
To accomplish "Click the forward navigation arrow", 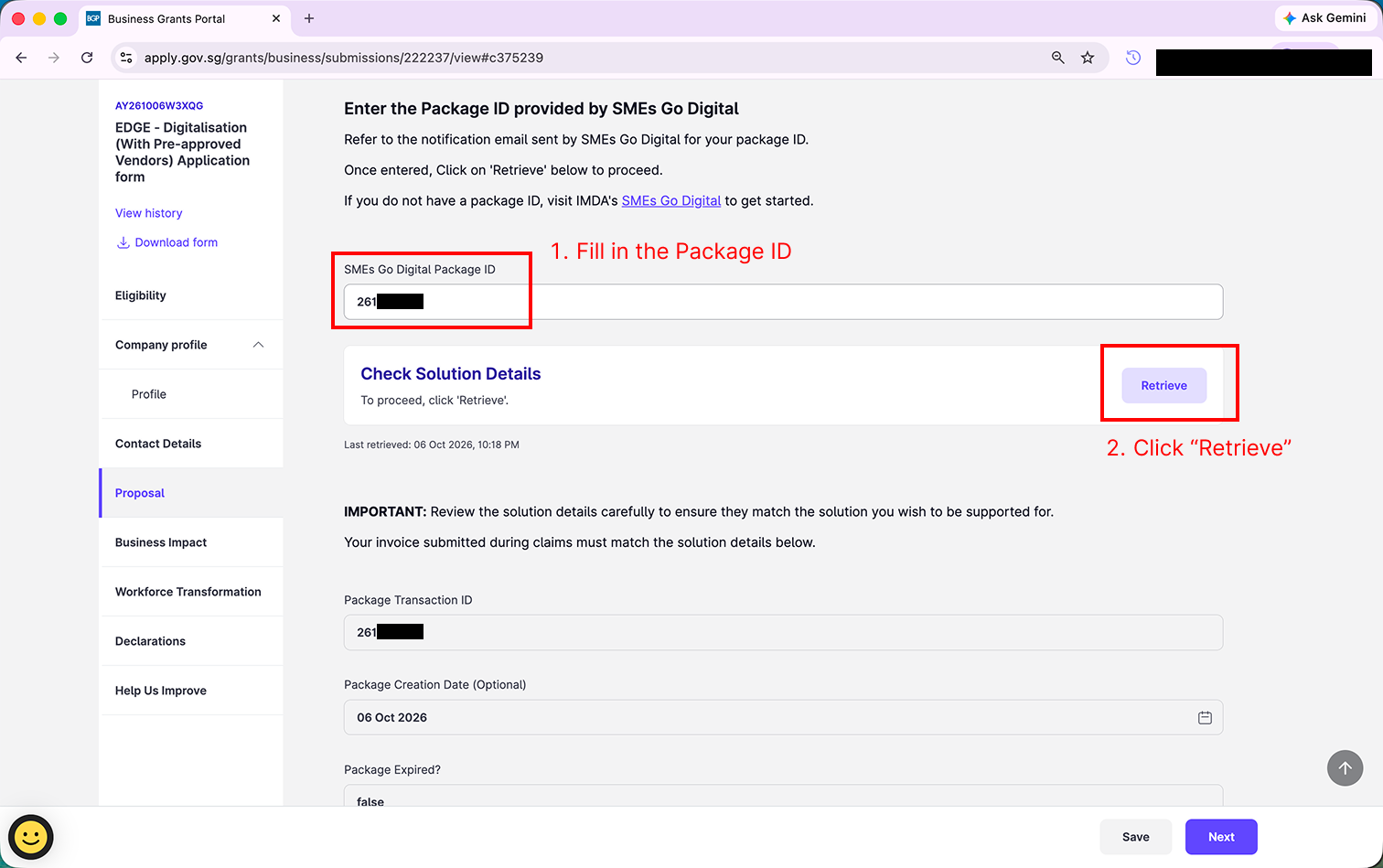I will pyautogui.click(x=54, y=58).
